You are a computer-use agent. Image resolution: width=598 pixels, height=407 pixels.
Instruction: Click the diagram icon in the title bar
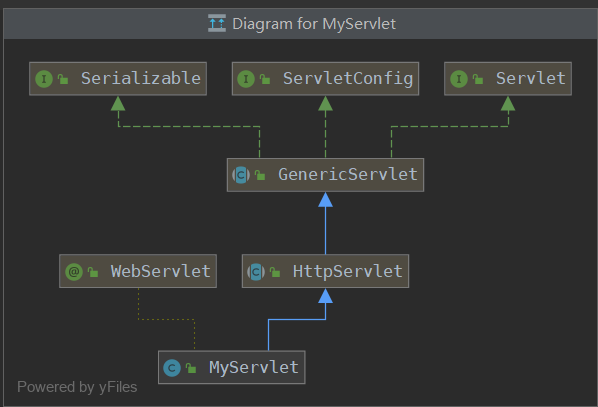tap(217, 23)
